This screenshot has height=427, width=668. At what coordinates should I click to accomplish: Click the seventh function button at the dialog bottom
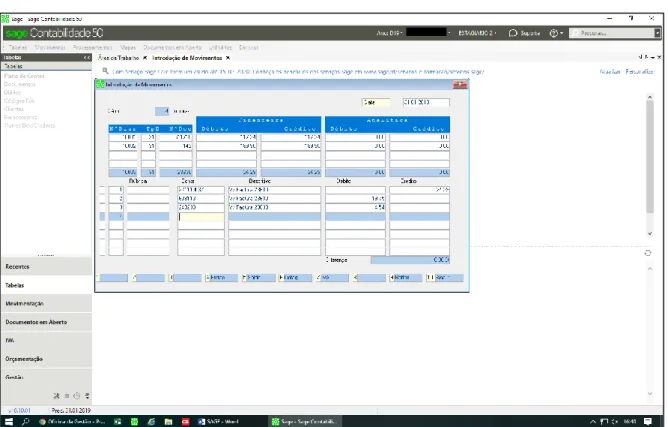coord(332,277)
